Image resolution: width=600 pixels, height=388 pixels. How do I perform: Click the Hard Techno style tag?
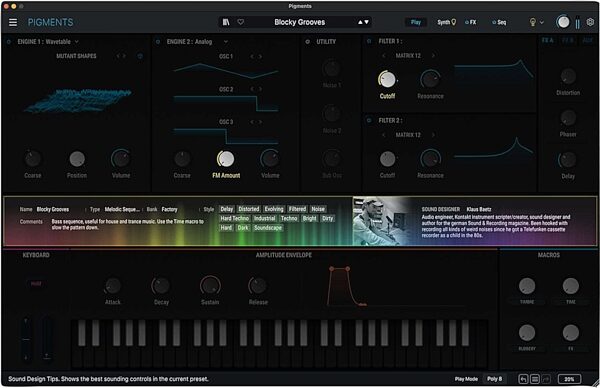coord(235,218)
